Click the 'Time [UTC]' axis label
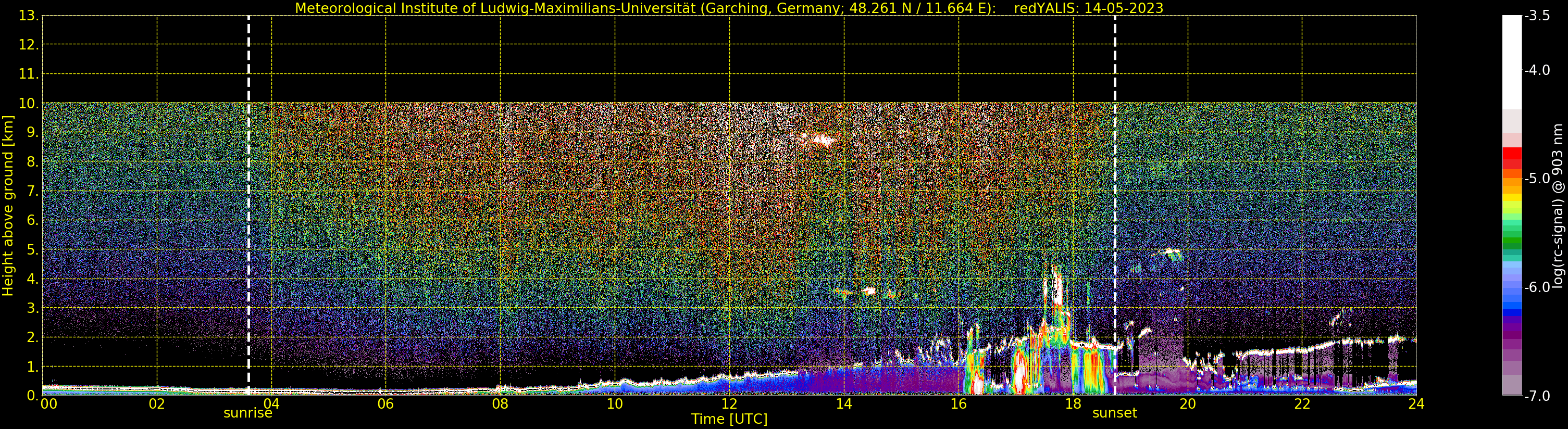This screenshot has height=429, width=1568. pyautogui.click(x=729, y=419)
